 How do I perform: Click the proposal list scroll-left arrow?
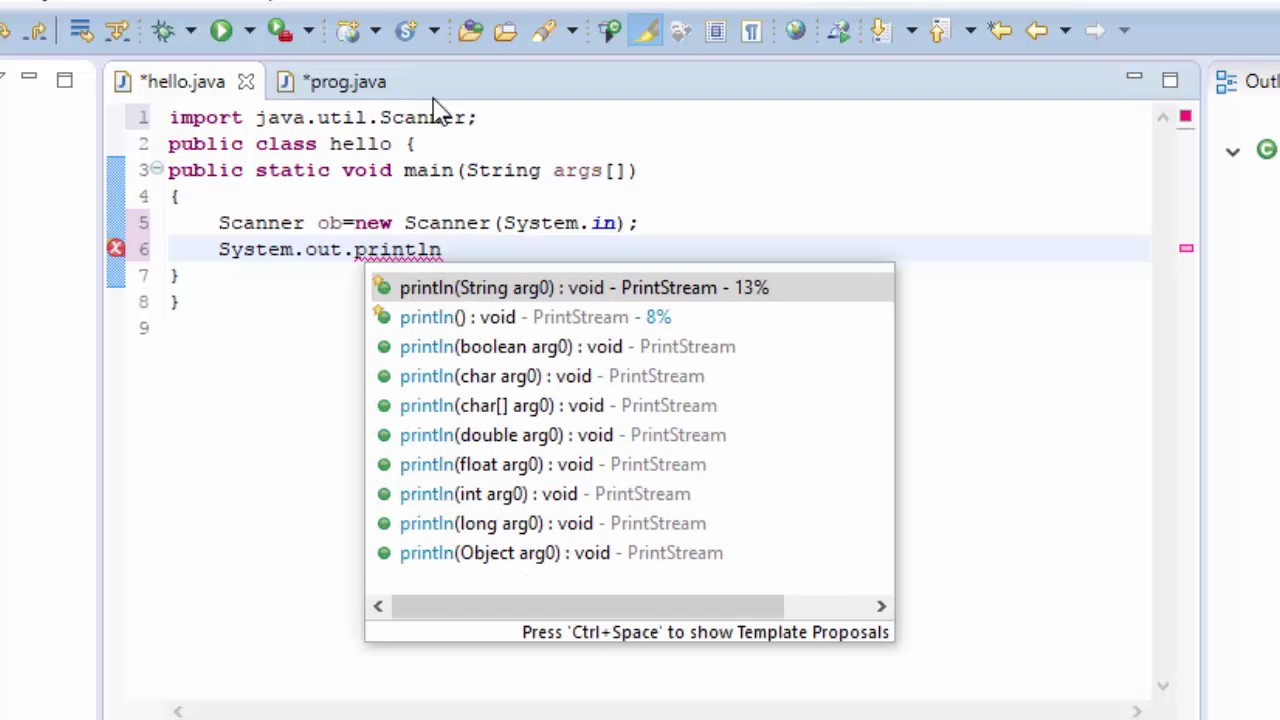[378, 606]
